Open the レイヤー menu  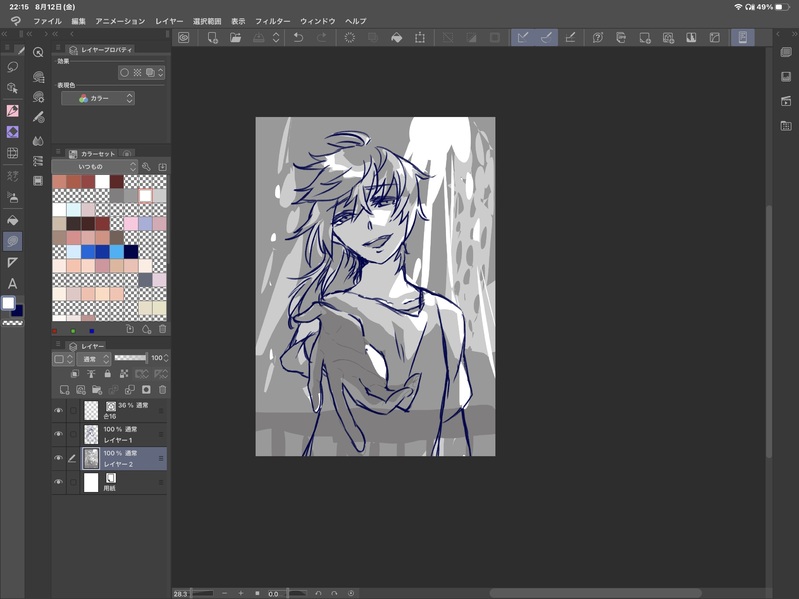coord(169,21)
